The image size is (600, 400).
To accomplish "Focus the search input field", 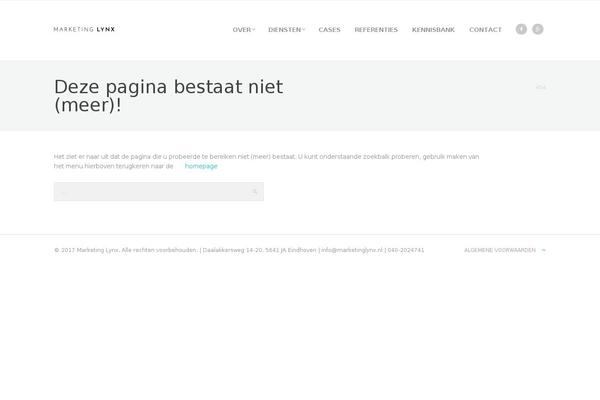I will [159, 192].
